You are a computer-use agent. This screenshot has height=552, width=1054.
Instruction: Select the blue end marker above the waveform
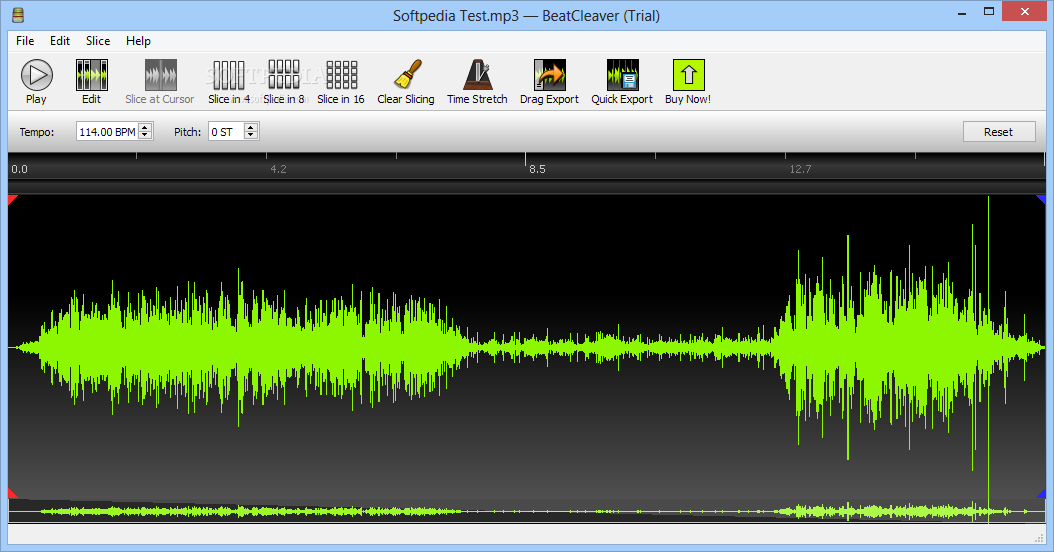[x=1041, y=200]
